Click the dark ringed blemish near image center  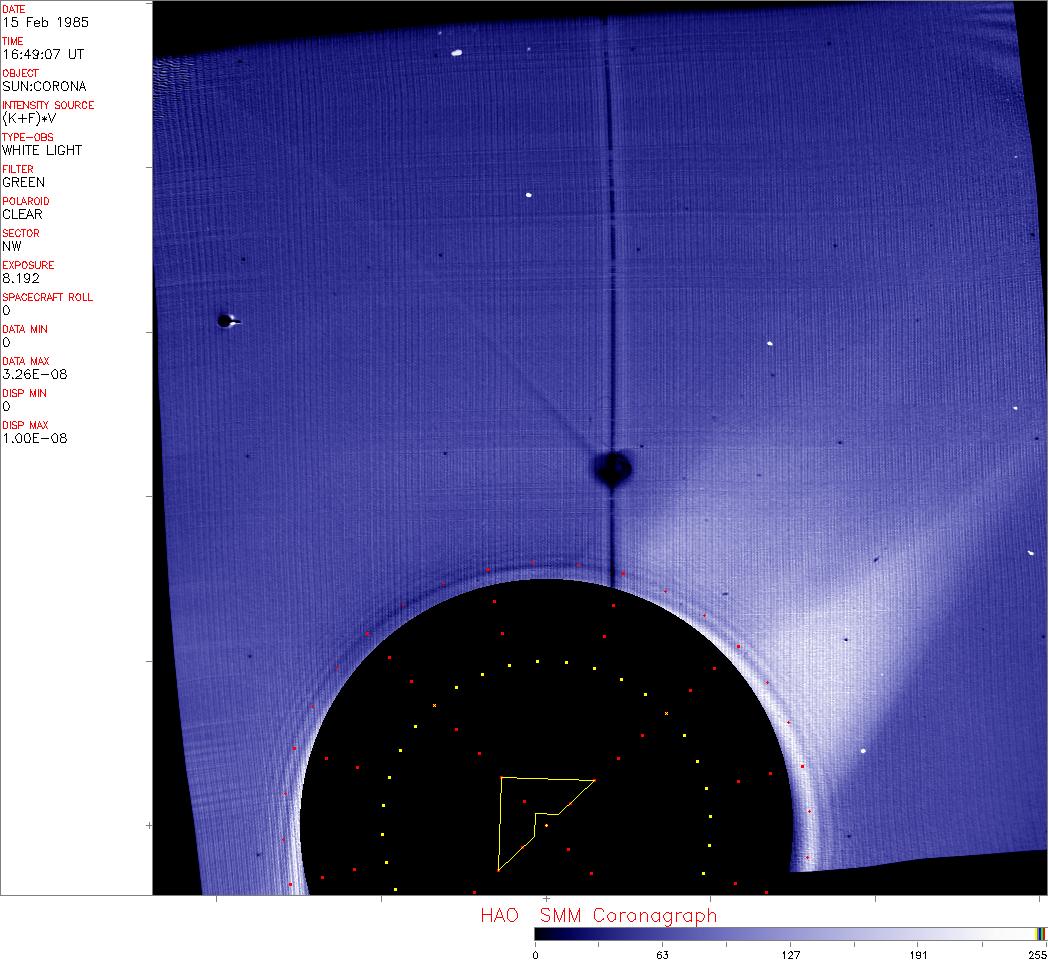[612, 468]
